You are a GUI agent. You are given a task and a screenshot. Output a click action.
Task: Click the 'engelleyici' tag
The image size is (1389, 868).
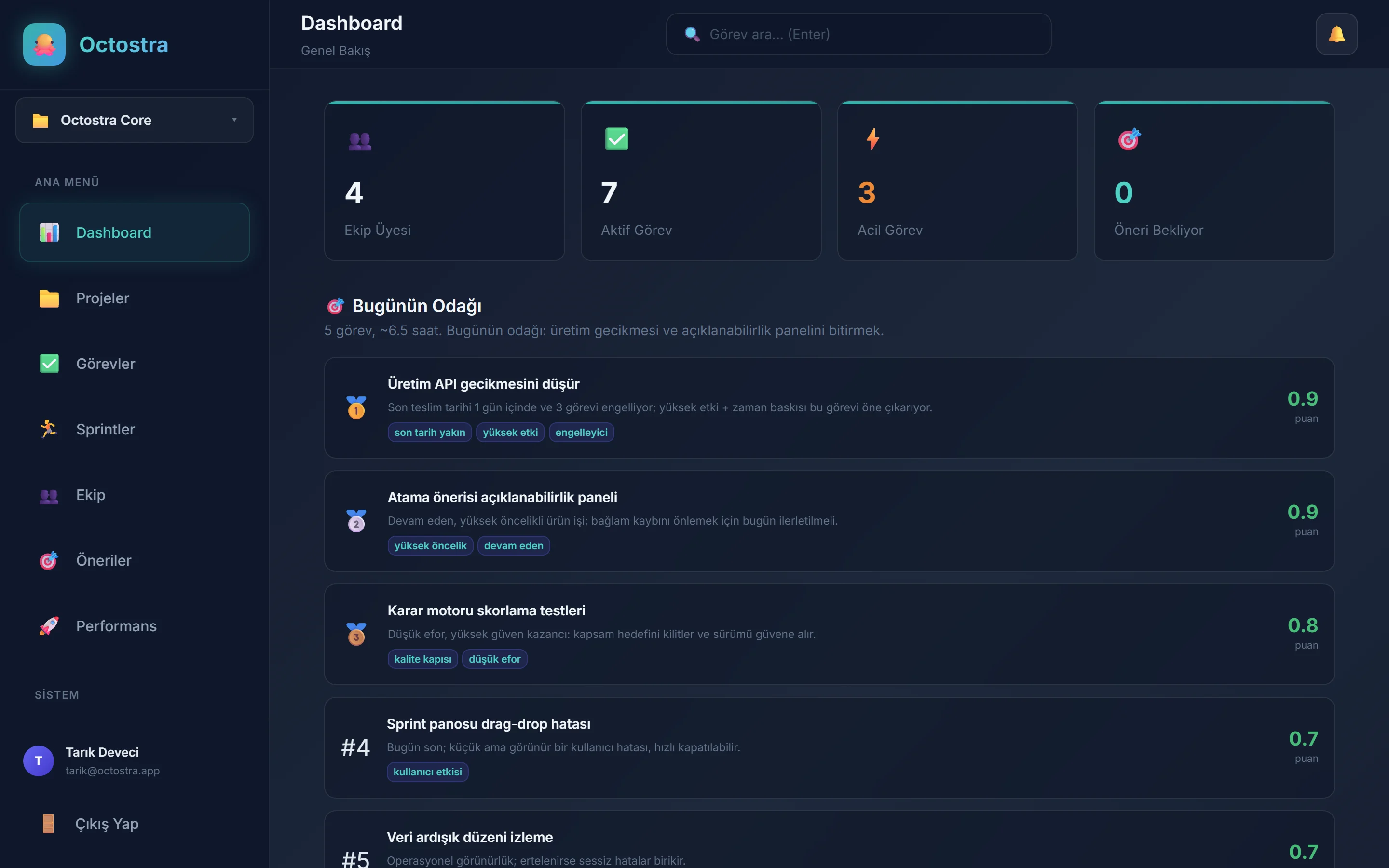[x=582, y=432]
